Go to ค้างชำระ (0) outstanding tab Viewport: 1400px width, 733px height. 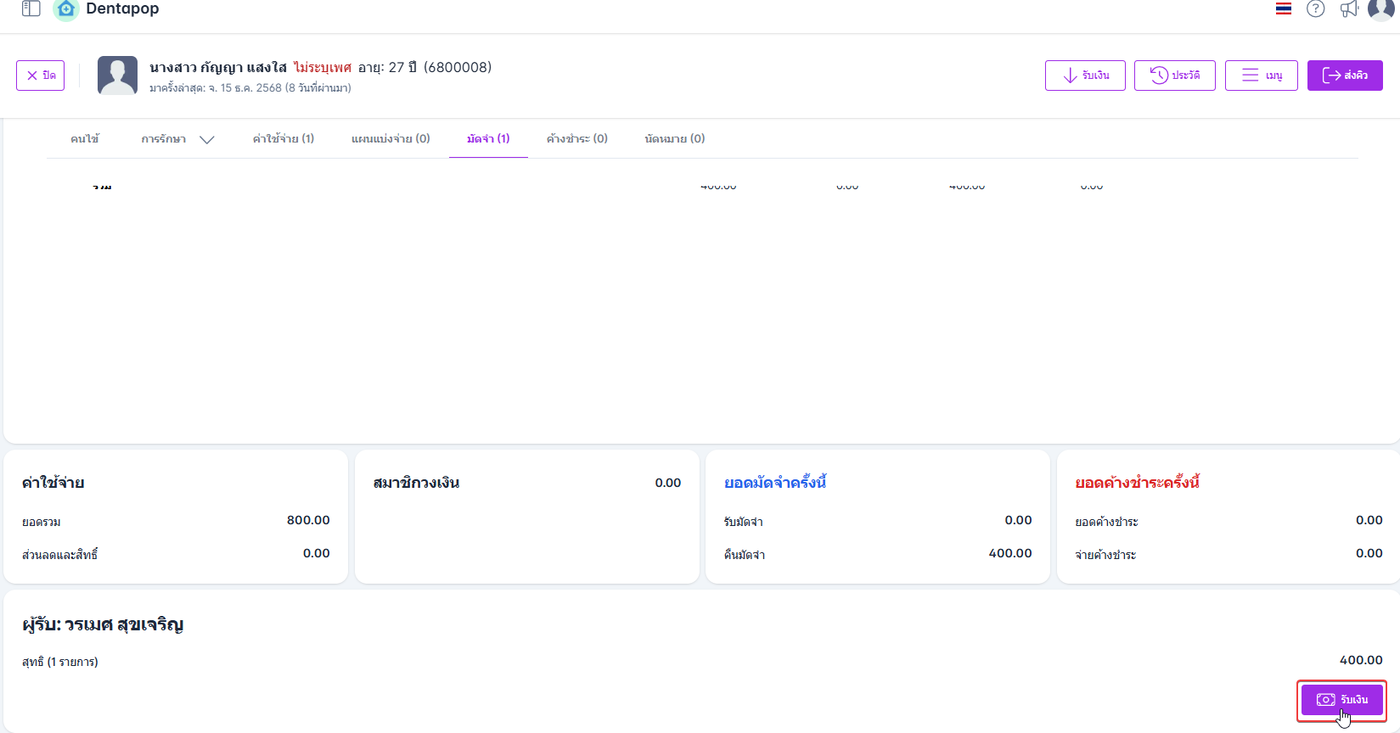click(577, 139)
